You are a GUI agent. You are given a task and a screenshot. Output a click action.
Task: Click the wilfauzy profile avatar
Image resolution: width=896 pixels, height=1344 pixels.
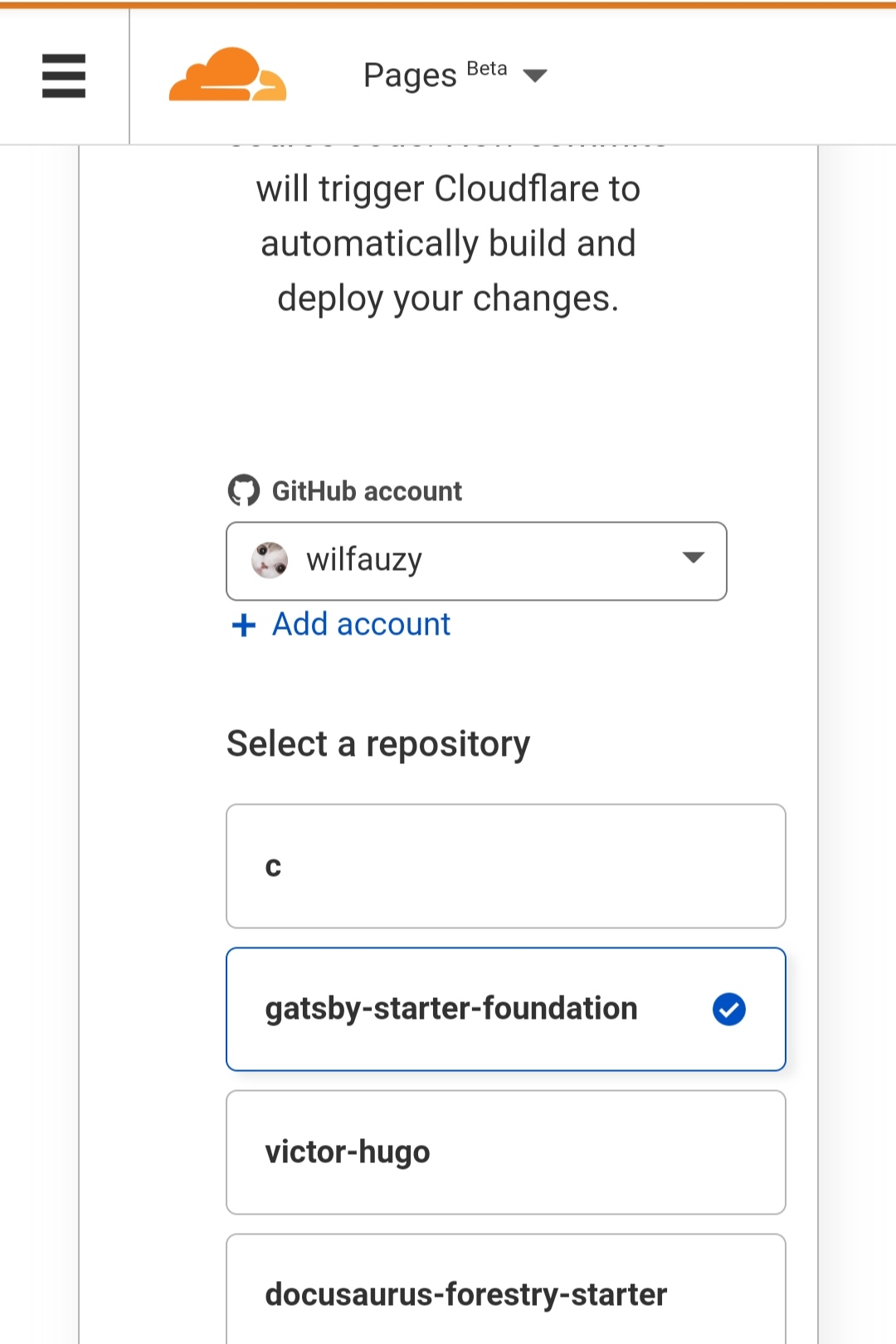(x=270, y=560)
